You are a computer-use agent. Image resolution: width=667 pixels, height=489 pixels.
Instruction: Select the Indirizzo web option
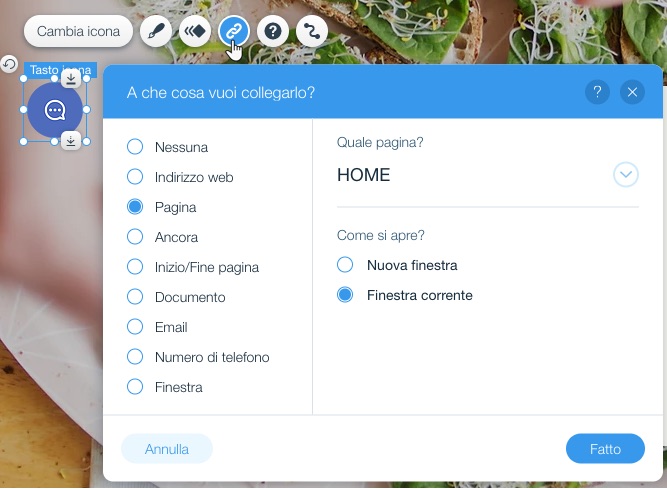pos(180,177)
